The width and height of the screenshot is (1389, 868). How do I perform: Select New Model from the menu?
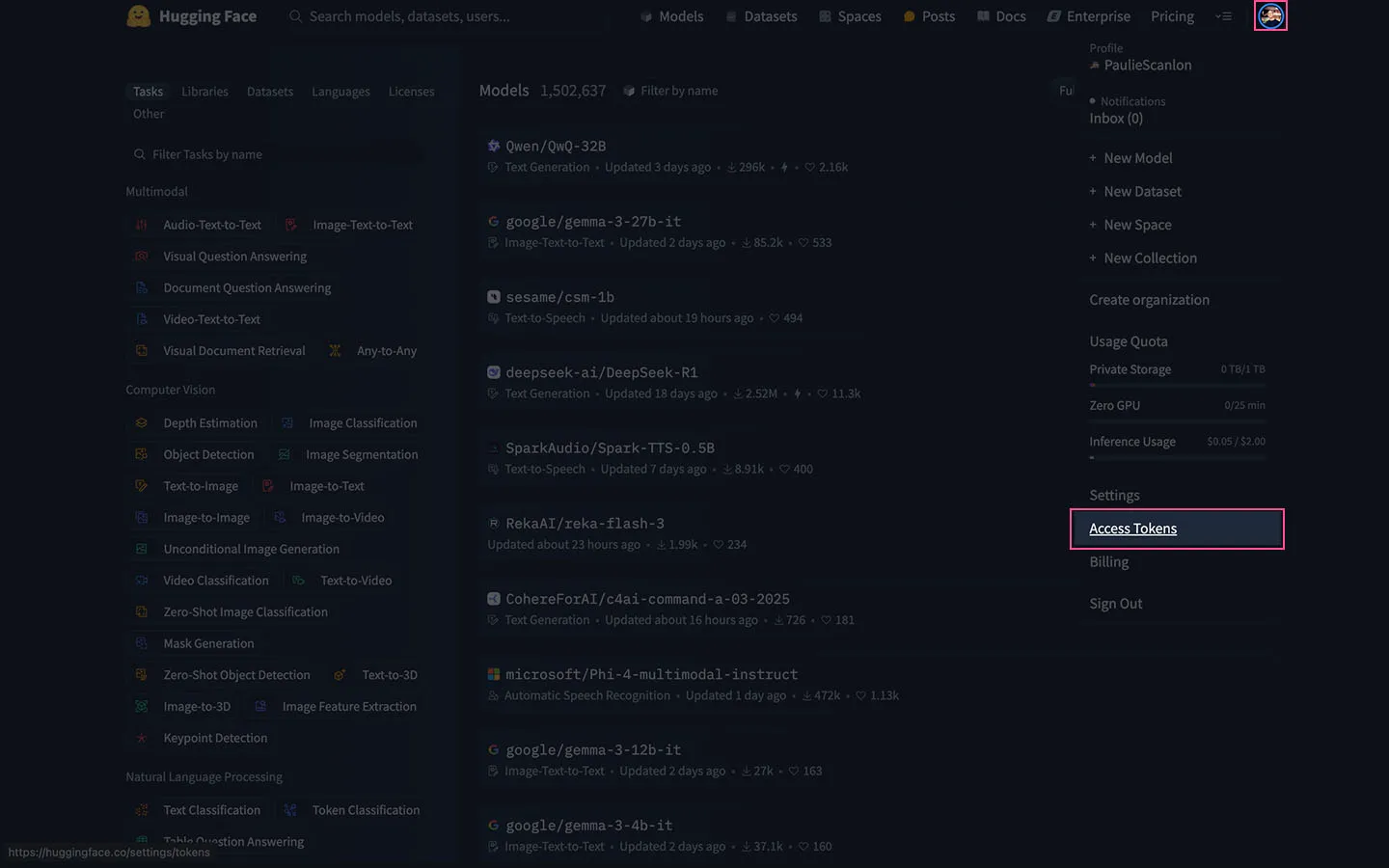point(1130,158)
